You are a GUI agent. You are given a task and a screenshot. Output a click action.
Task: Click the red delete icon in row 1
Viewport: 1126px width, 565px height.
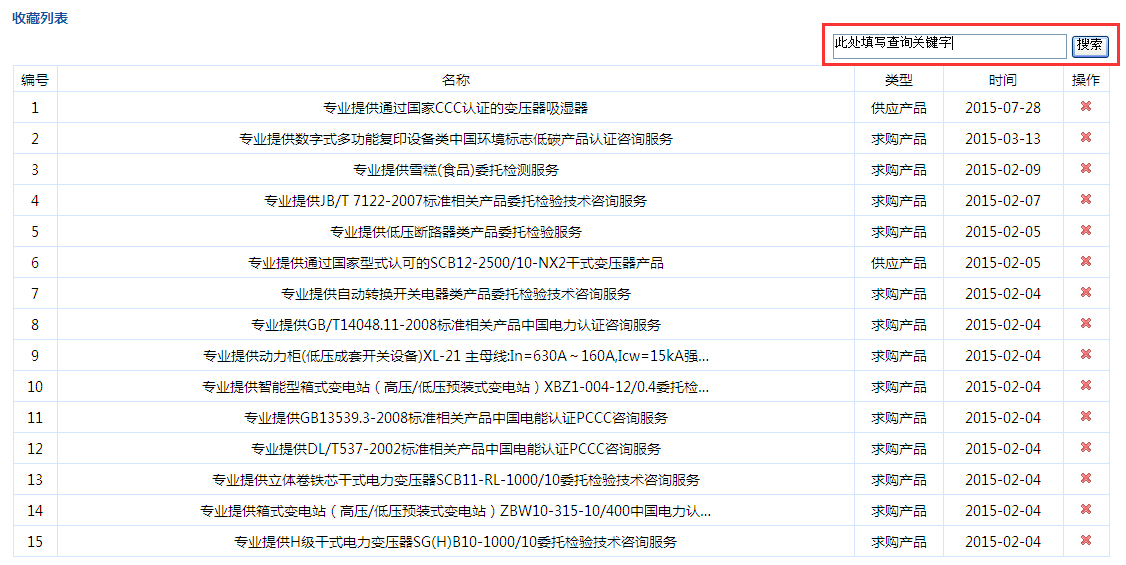(1086, 107)
